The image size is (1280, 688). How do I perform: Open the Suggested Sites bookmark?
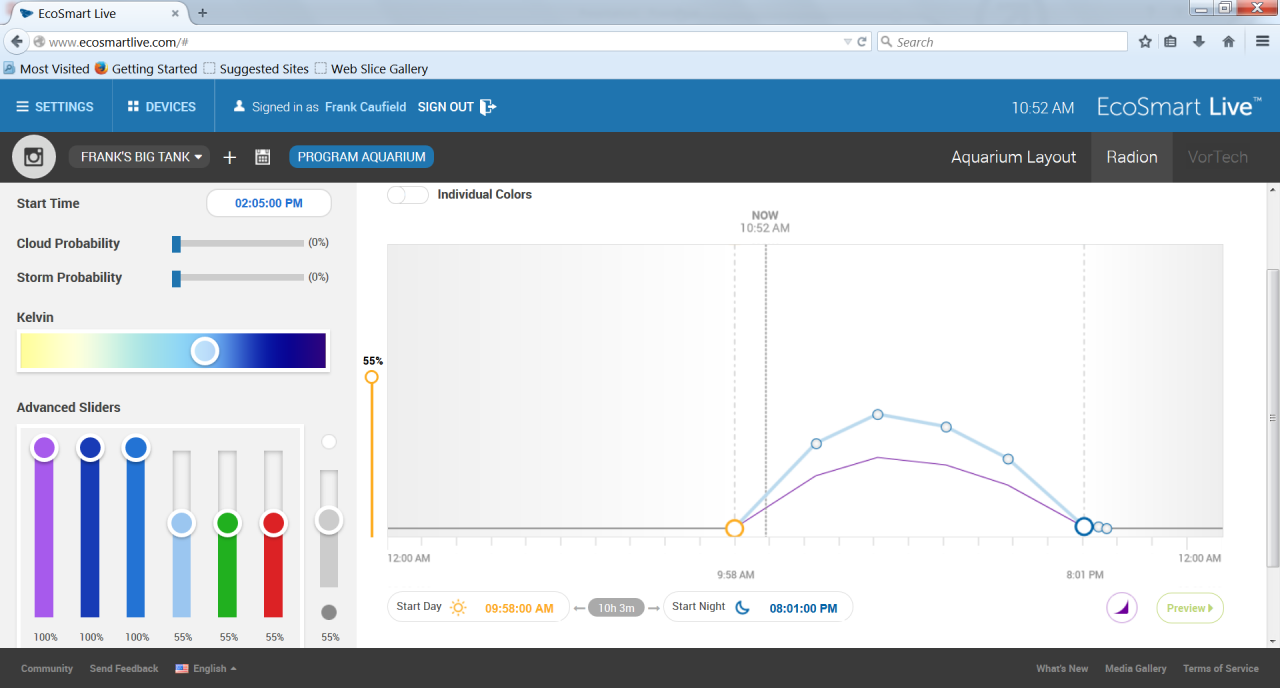click(x=256, y=69)
